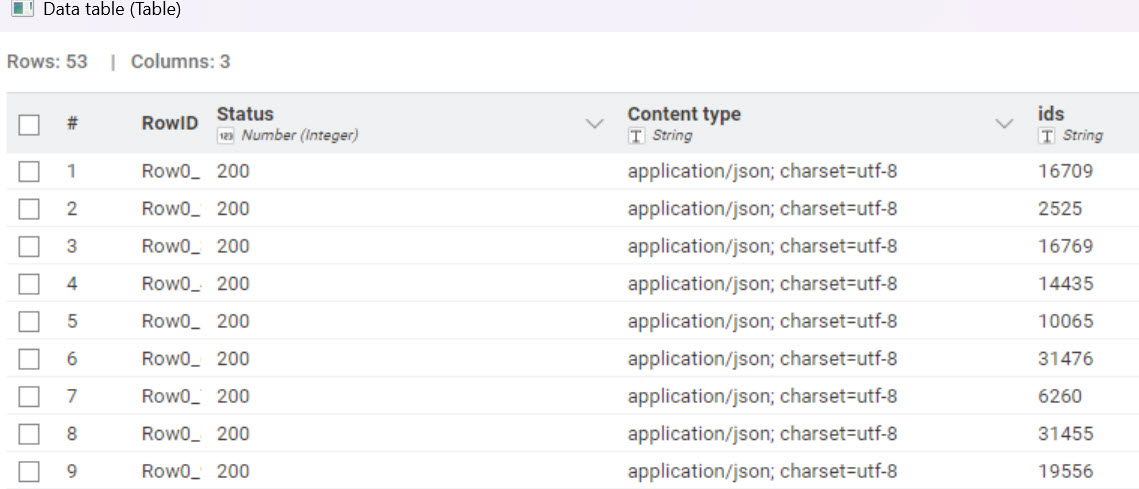Click the ids column header
1139x489 pixels.
click(1051, 114)
